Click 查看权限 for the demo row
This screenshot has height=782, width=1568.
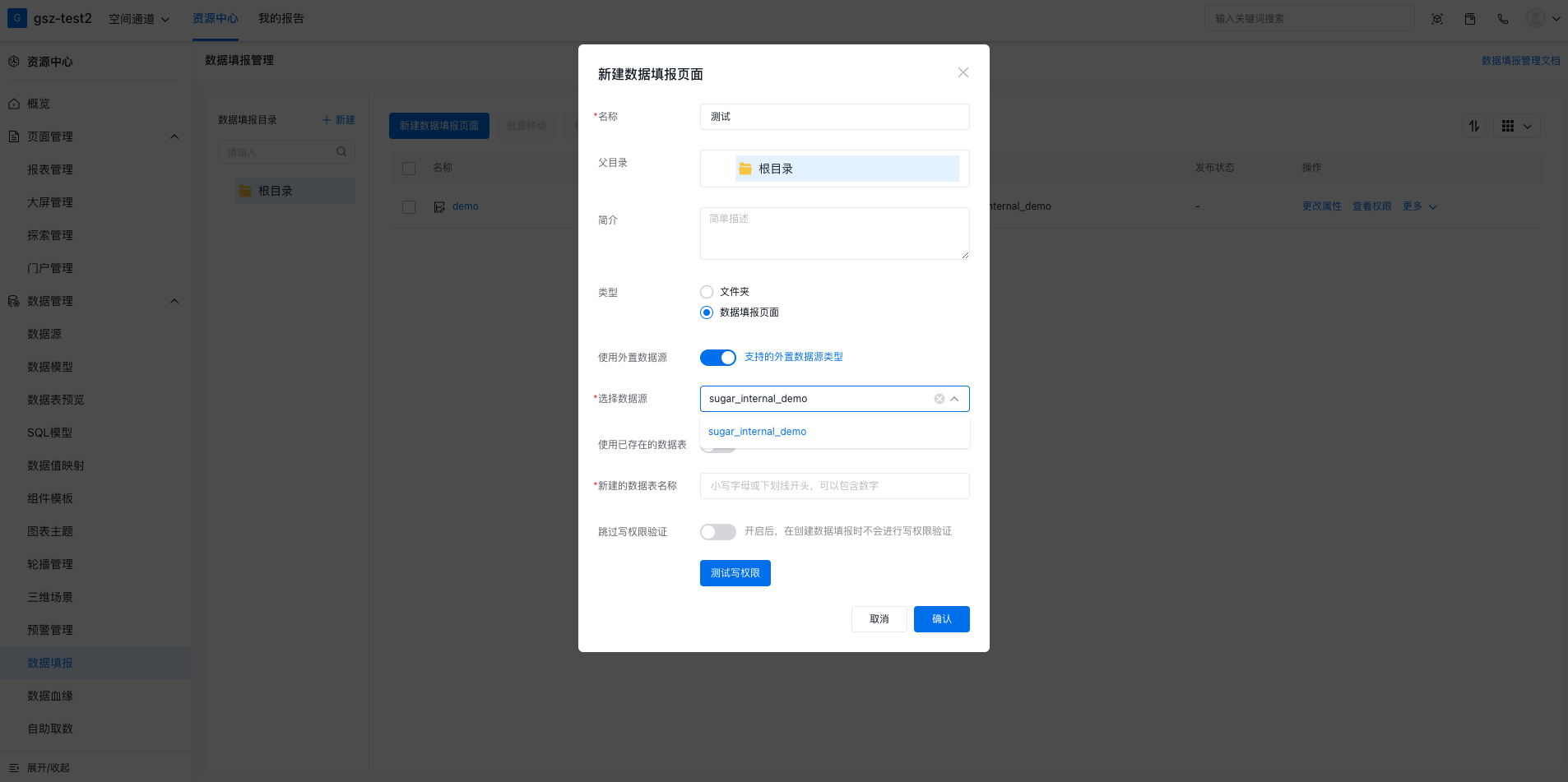[1372, 206]
